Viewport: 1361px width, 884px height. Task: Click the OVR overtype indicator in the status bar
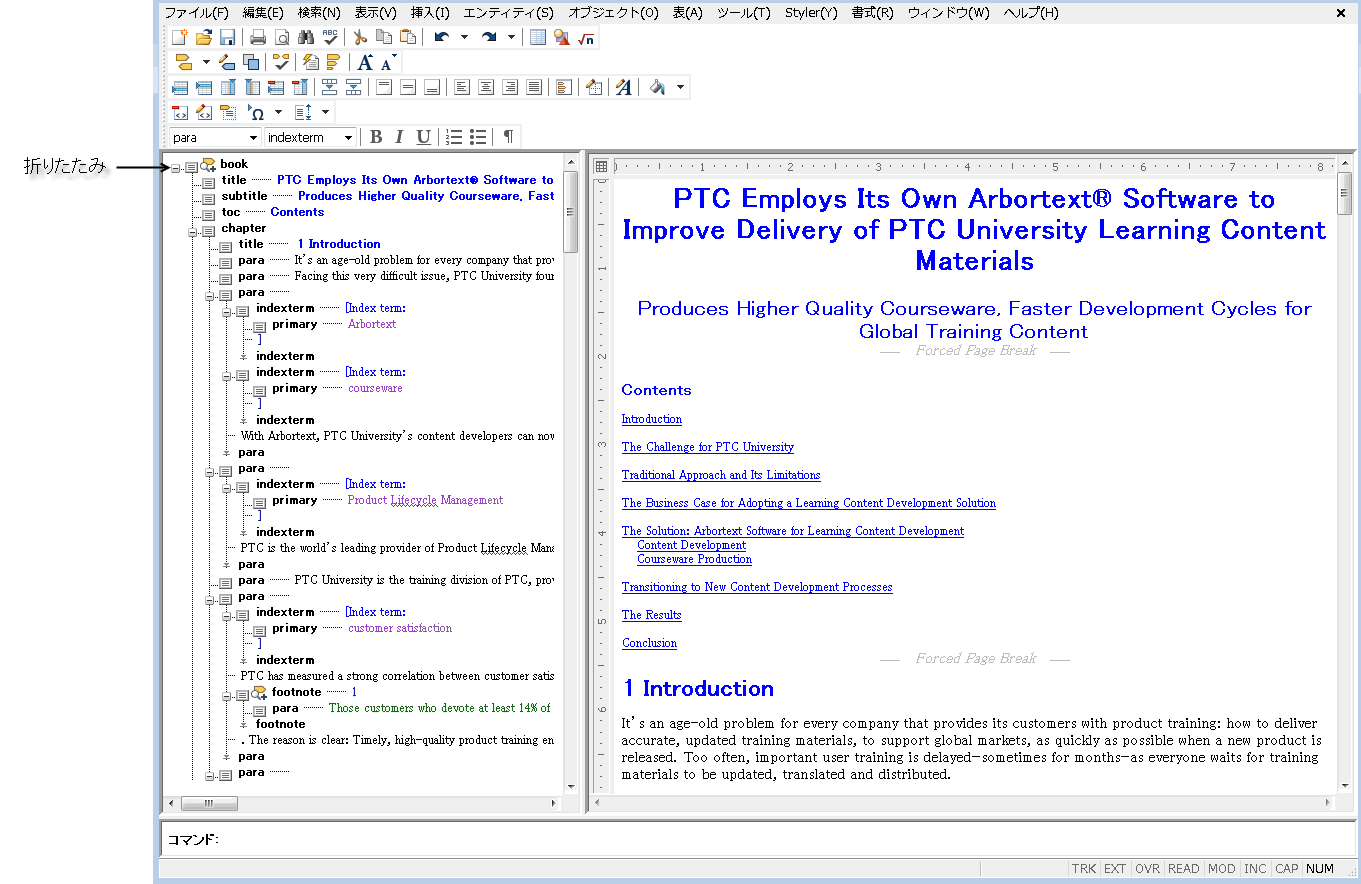pos(1147,869)
